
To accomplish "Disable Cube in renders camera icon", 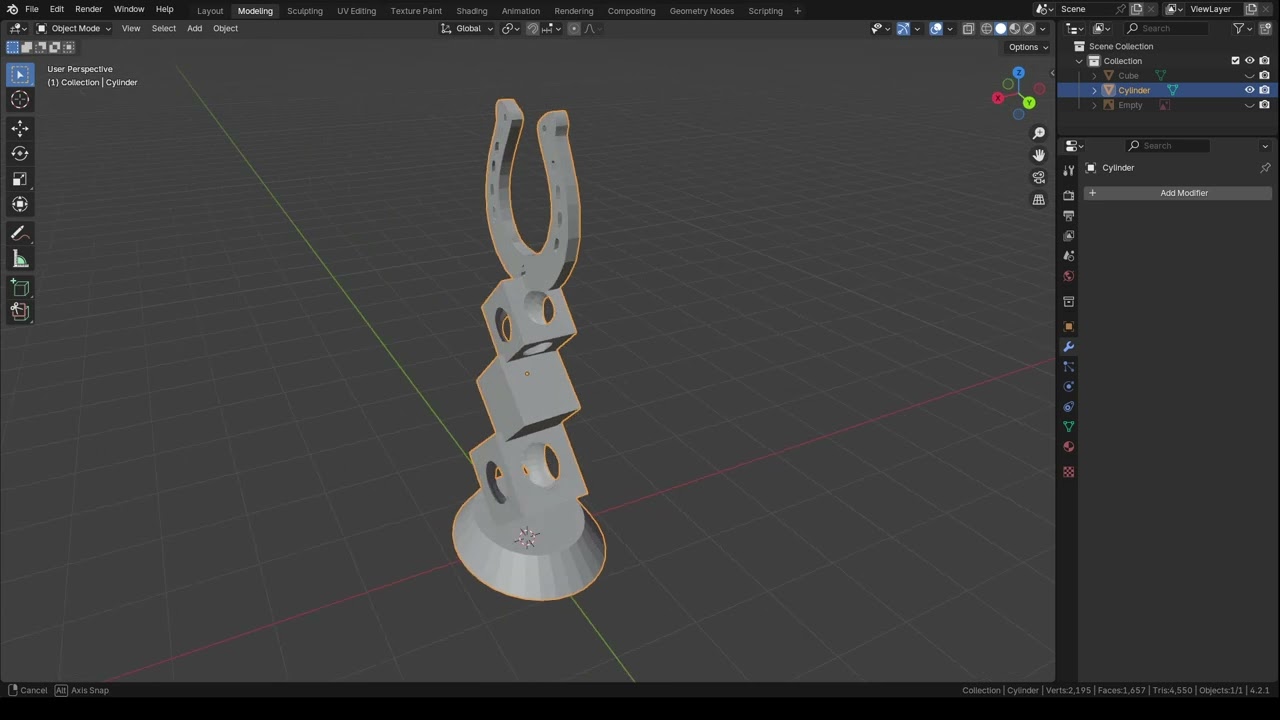I will (1264, 76).
